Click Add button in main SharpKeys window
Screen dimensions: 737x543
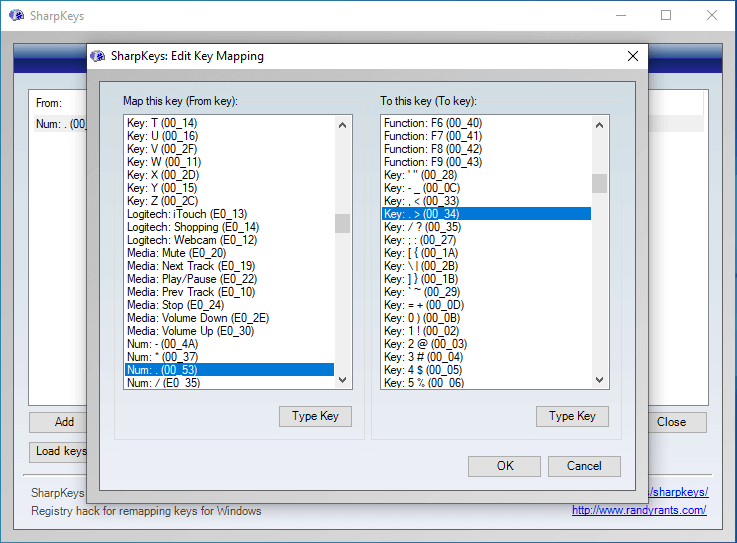(59, 422)
